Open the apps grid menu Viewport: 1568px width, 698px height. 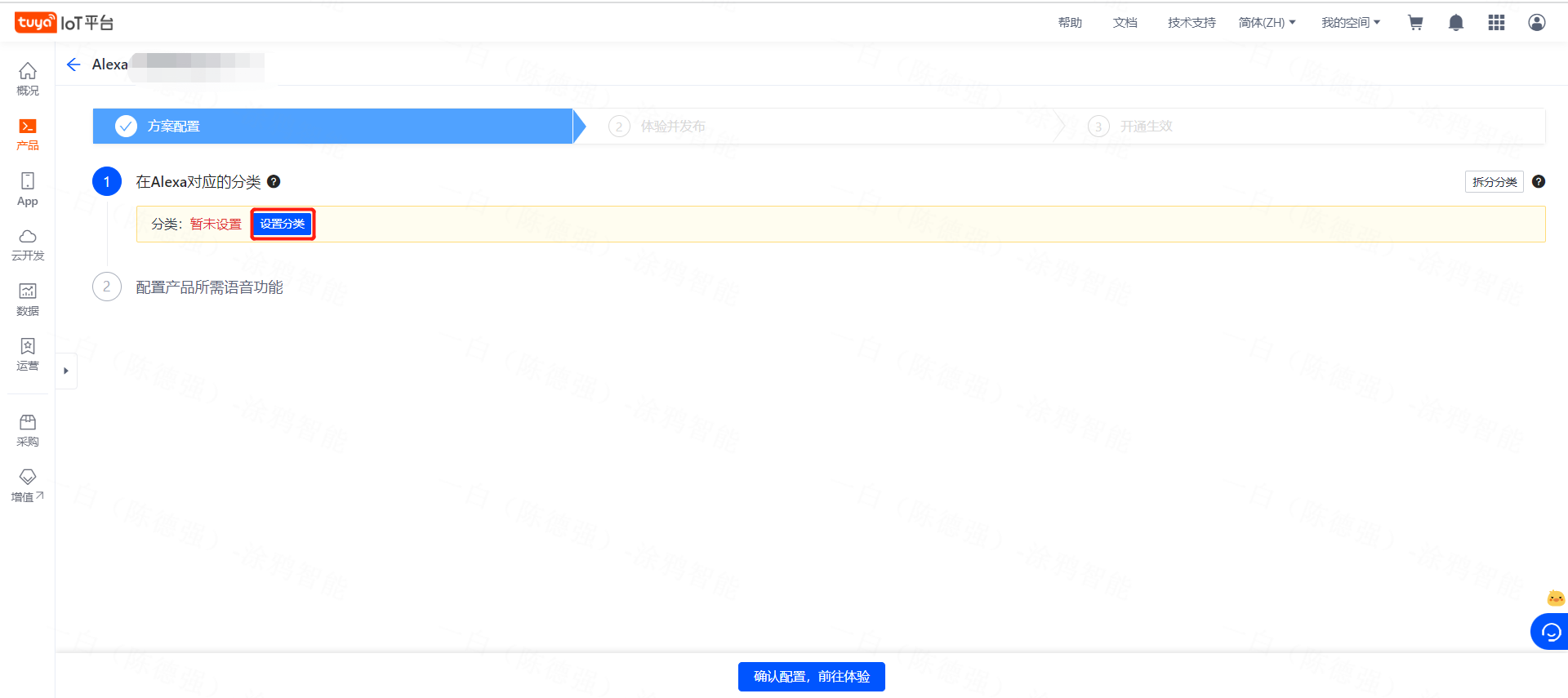pyautogui.click(x=1496, y=23)
